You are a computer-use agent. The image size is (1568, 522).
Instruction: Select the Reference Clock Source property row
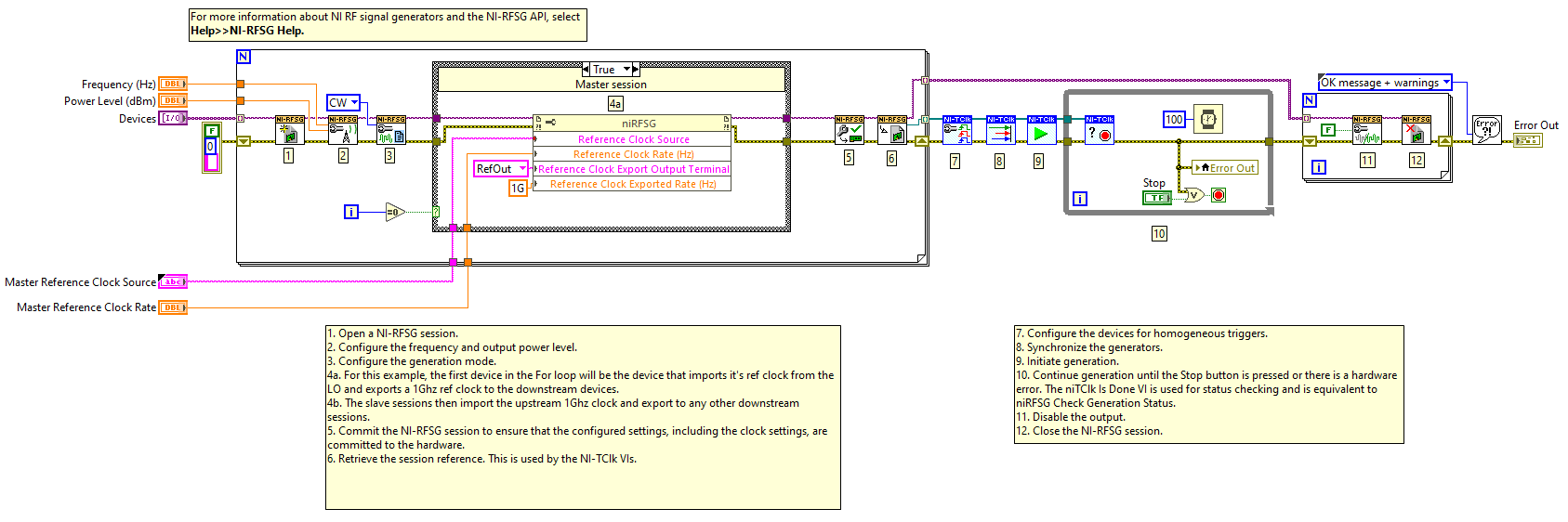point(632,139)
